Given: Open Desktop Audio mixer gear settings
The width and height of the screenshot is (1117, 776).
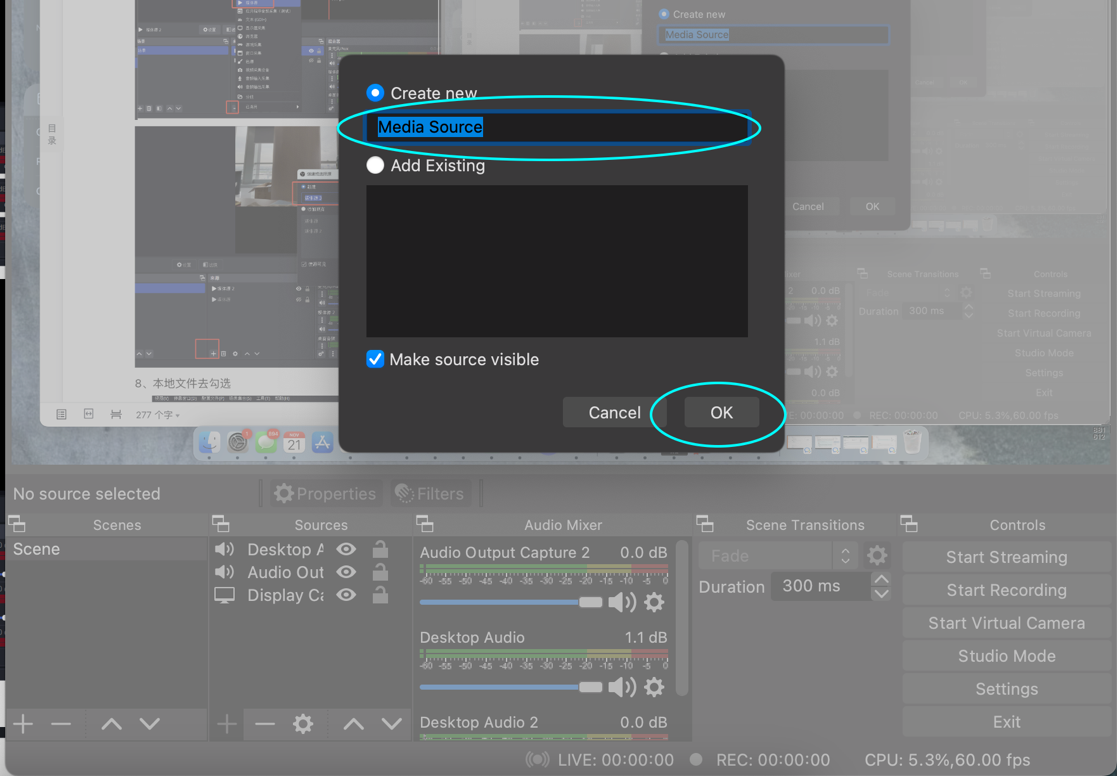Looking at the screenshot, I should pyautogui.click(x=654, y=687).
